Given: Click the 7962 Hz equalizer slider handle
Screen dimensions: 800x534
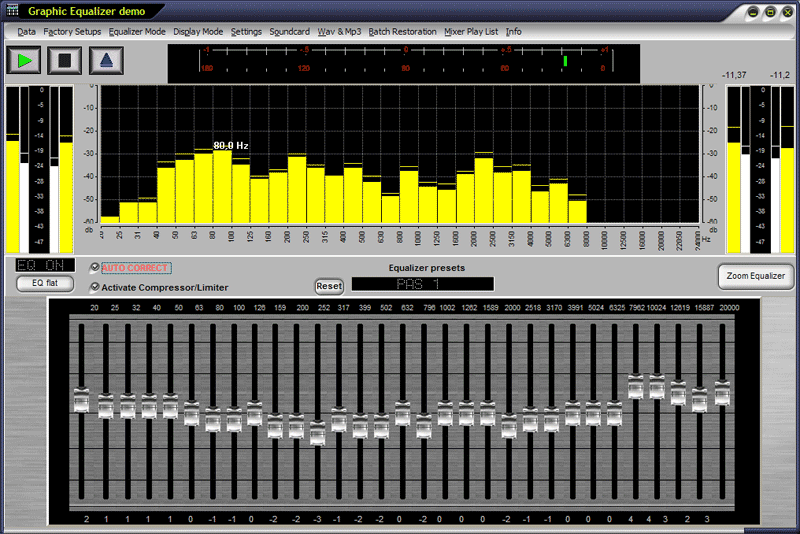Looking at the screenshot, I should (635, 386).
